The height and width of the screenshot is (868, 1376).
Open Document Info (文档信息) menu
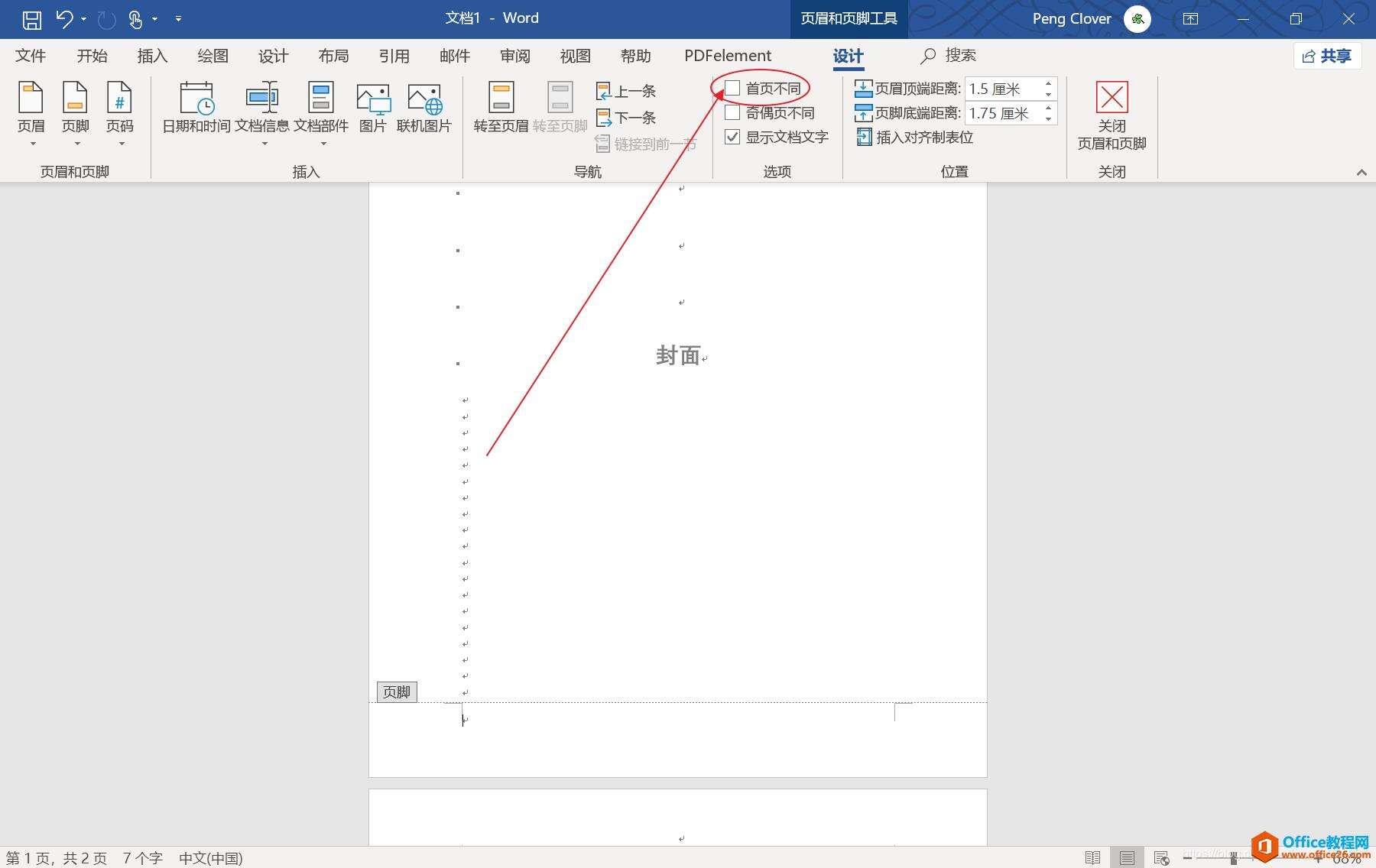[x=262, y=115]
